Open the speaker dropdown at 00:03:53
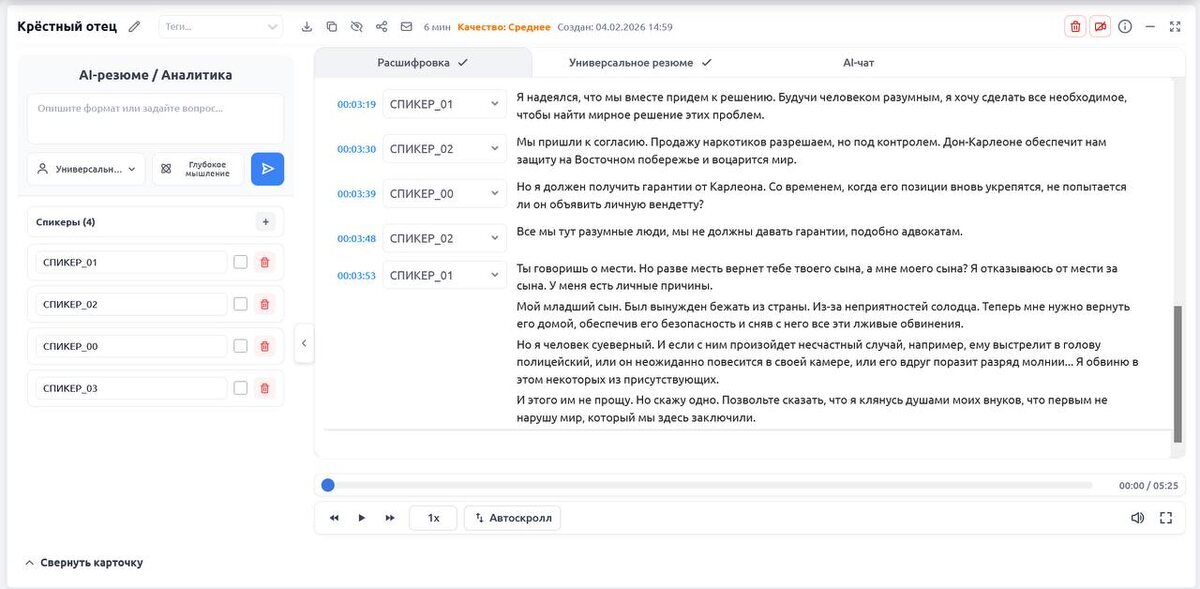 [x=445, y=275]
